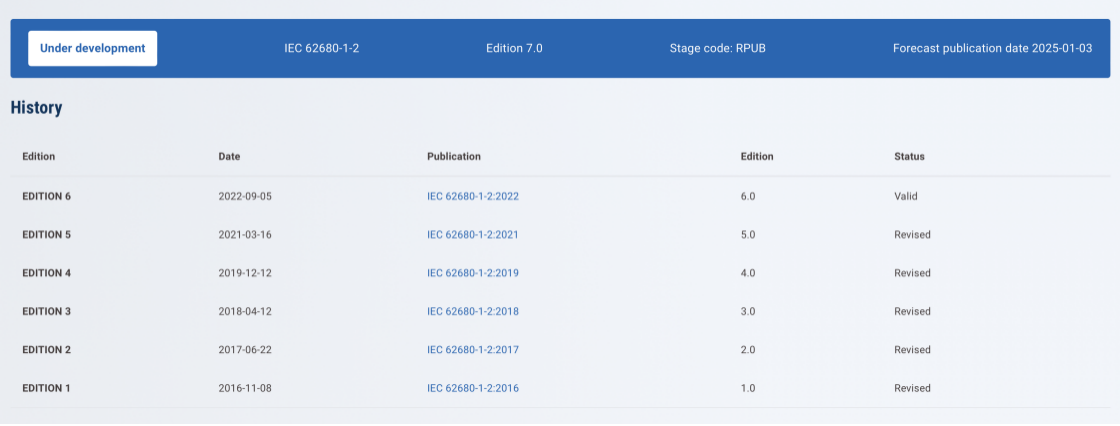Follow the IEC 62680-1-2:2018 publication link

point(472,311)
